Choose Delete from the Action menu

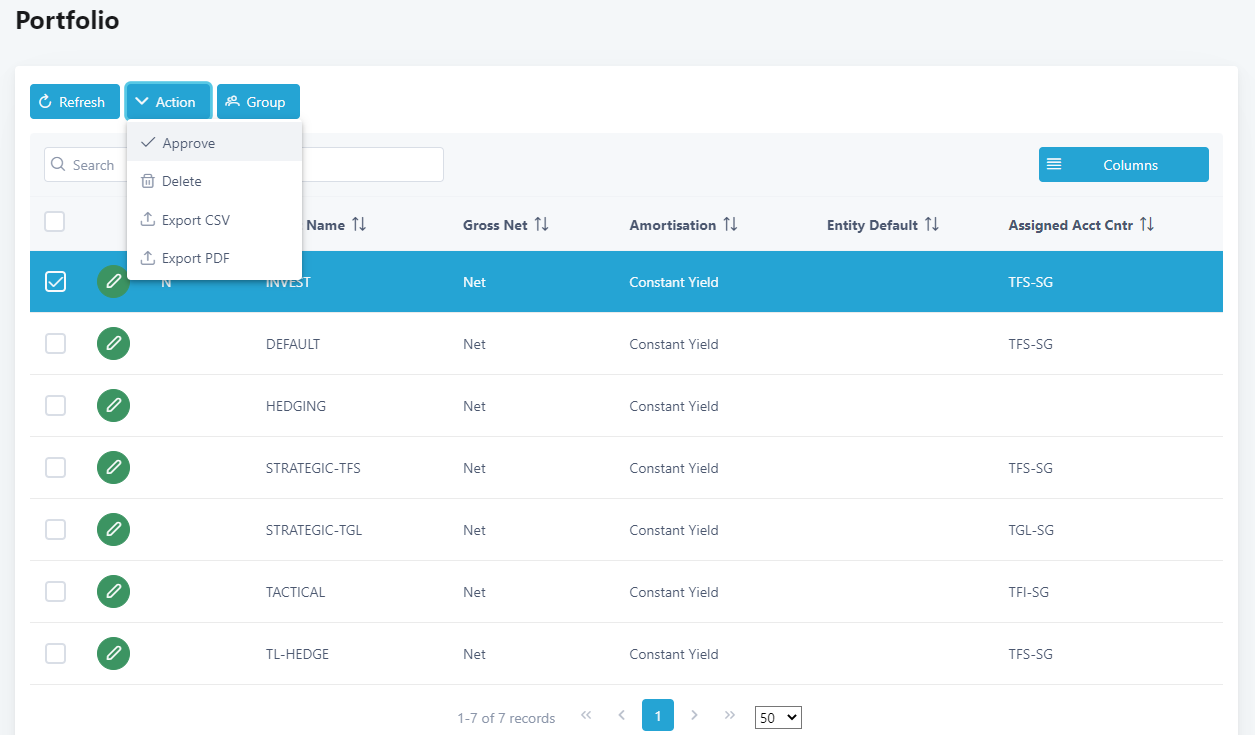pyautogui.click(x=181, y=181)
